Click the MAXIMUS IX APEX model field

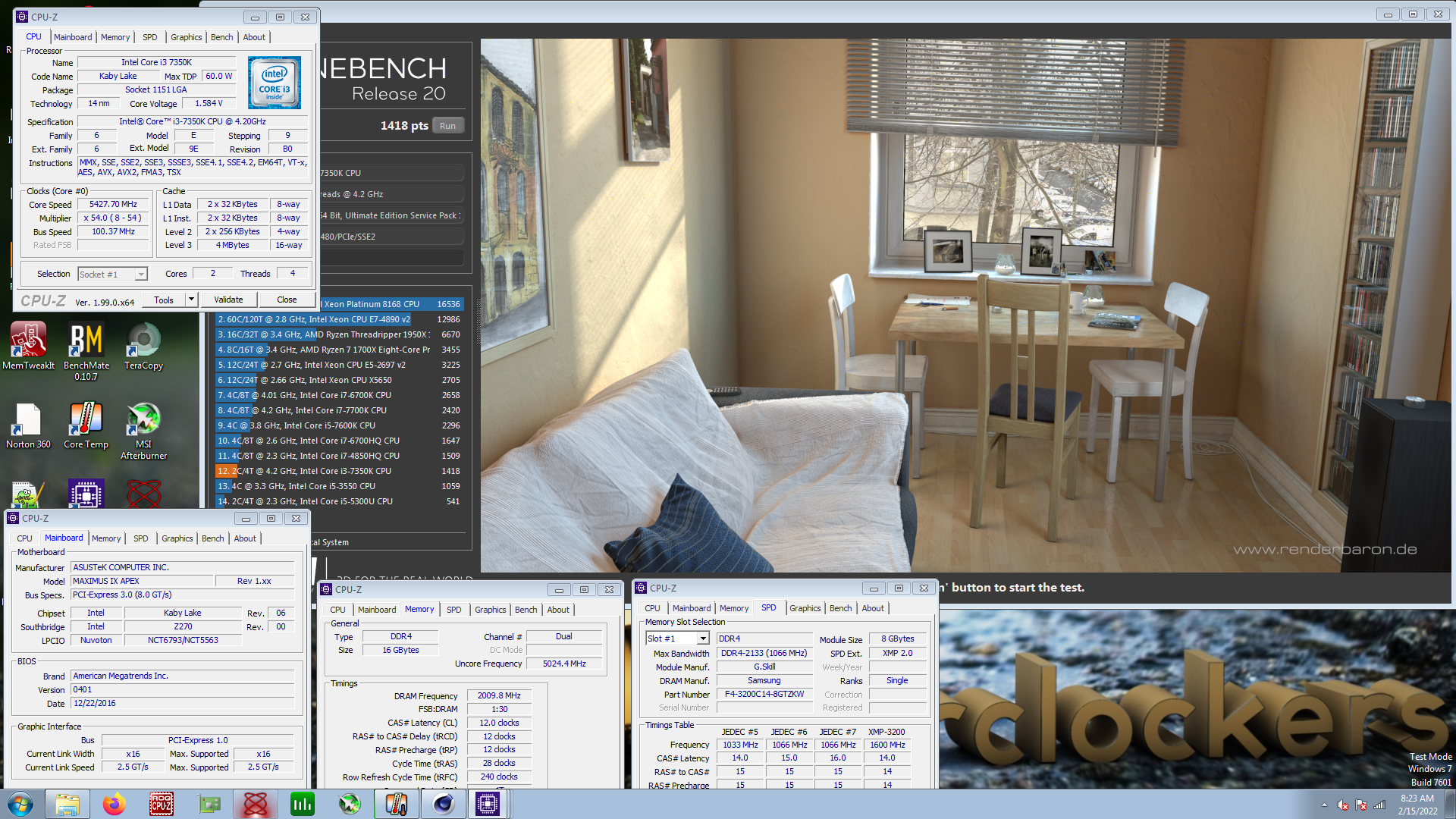coord(142,581)
